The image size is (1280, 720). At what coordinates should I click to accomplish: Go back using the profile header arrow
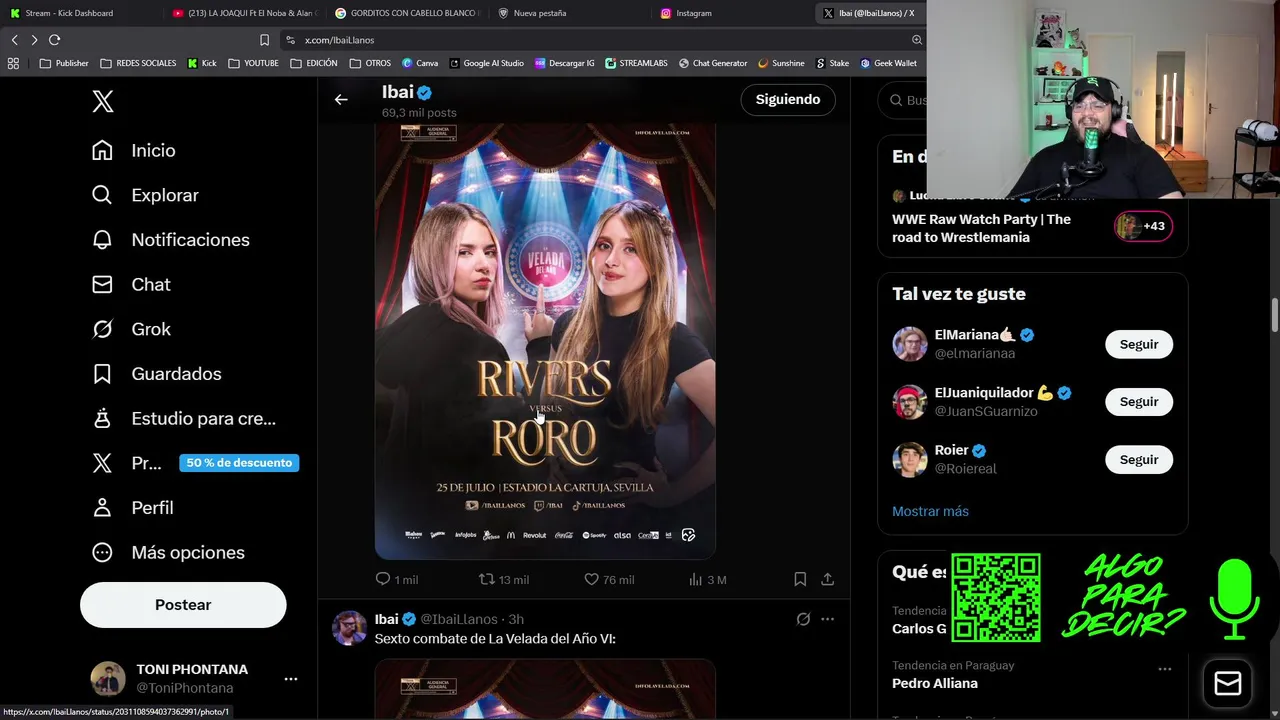pos(341,99)
